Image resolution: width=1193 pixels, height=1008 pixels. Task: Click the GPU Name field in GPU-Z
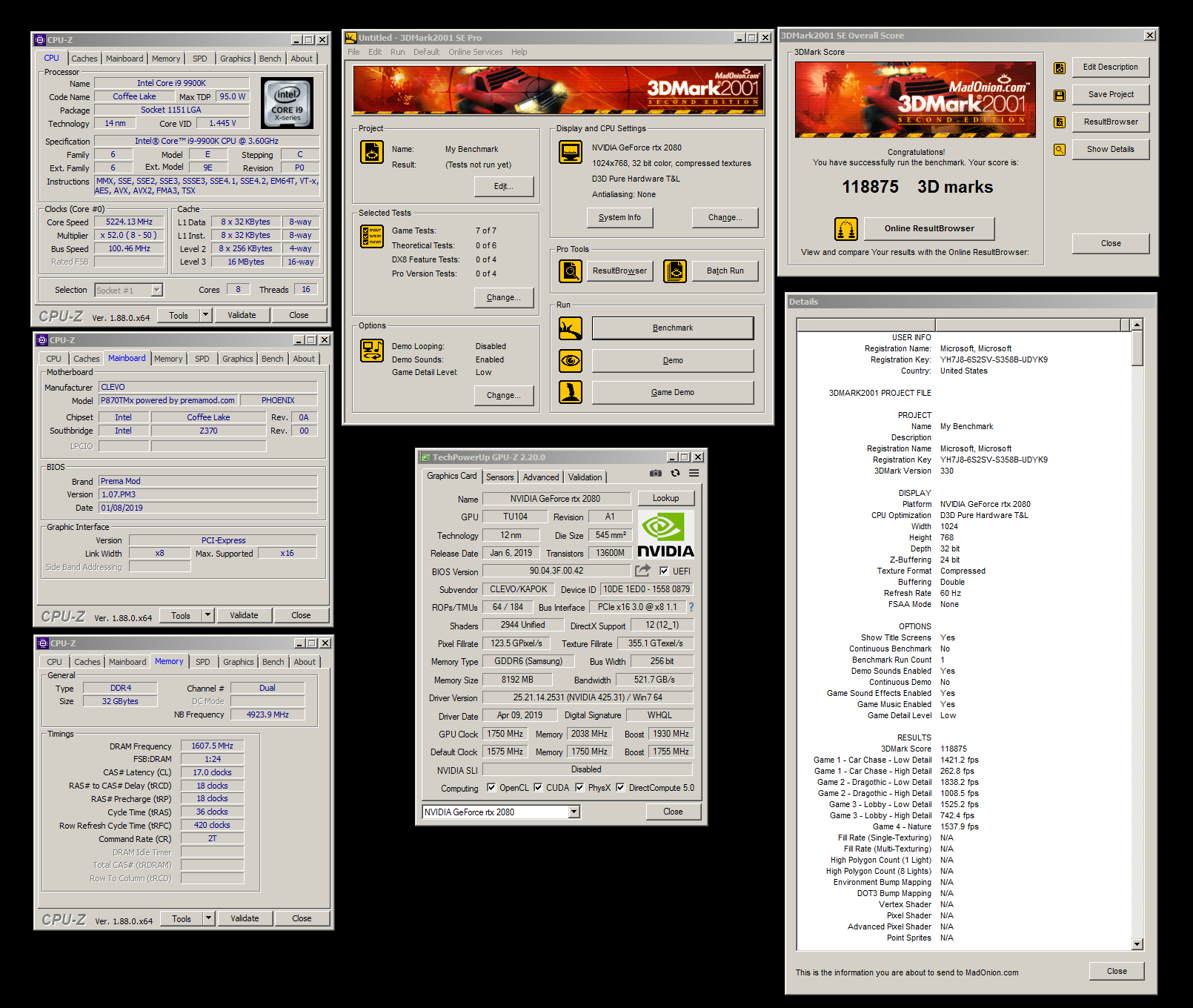click(556, 499)
